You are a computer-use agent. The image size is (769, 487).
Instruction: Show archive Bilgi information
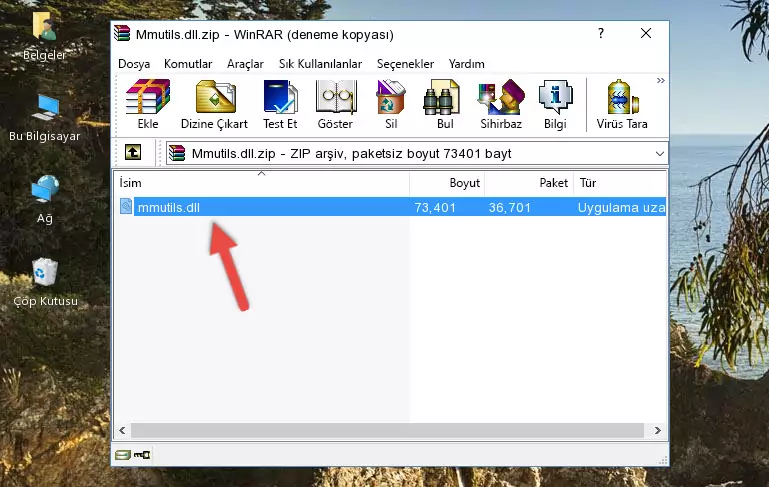coord(555,104)
